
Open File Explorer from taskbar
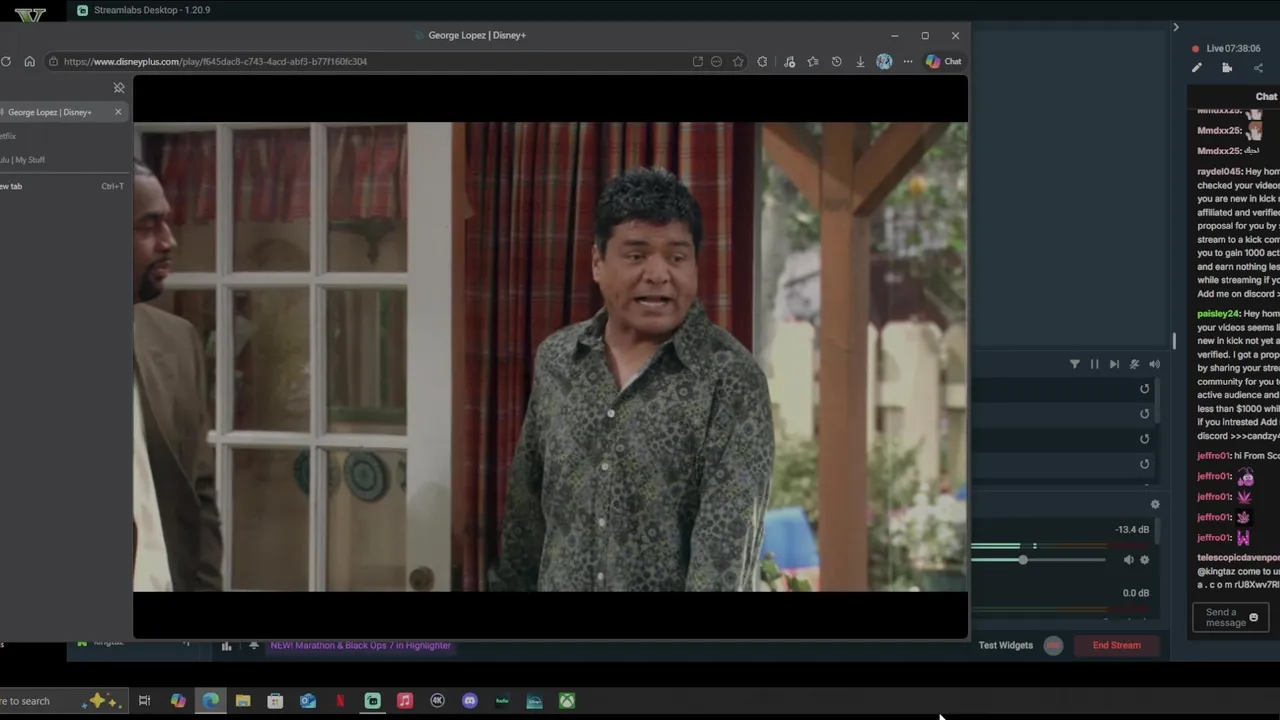tap(243, 701)
